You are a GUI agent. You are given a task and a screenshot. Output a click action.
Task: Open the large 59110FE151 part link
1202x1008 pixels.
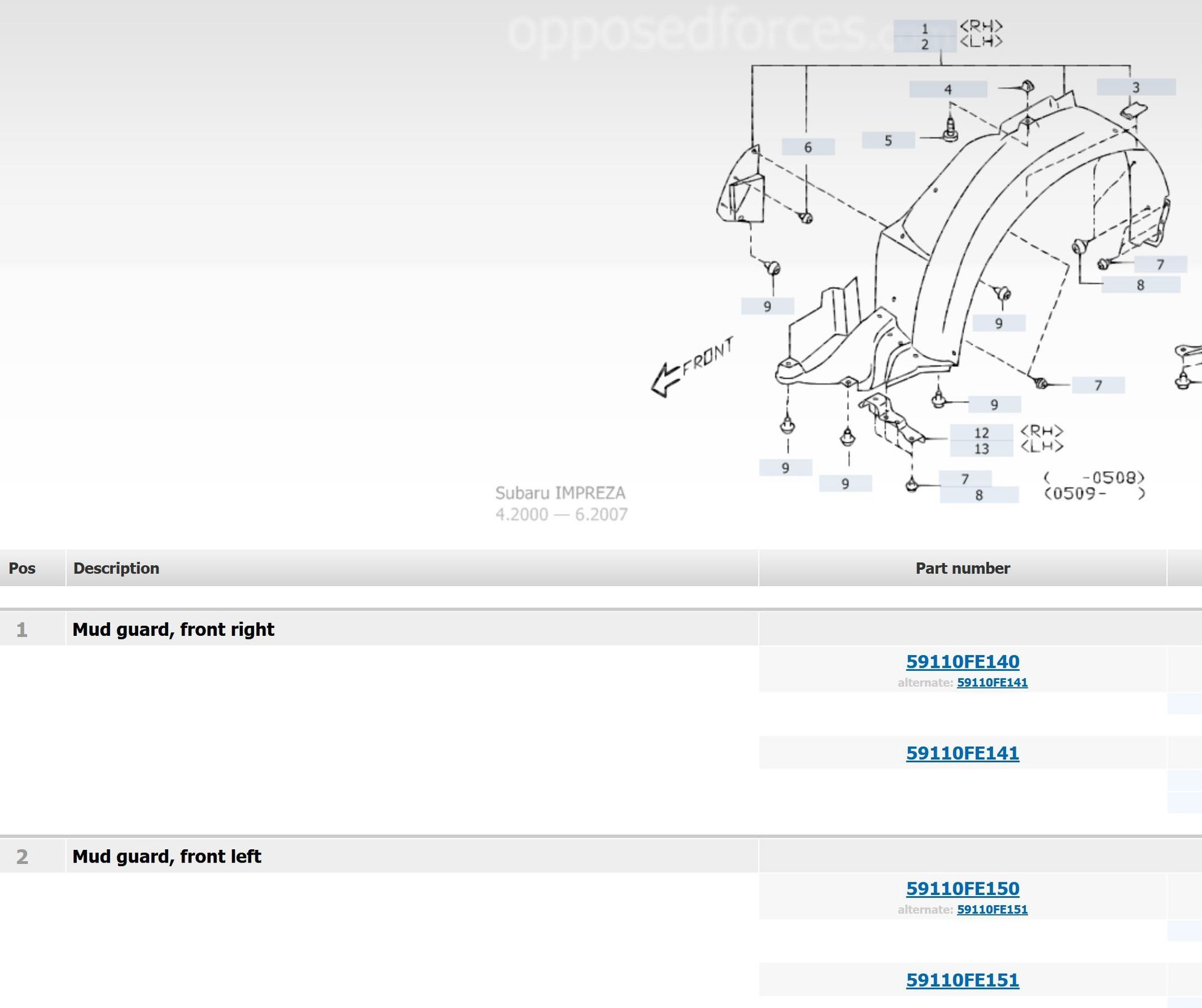coord(962,980)
